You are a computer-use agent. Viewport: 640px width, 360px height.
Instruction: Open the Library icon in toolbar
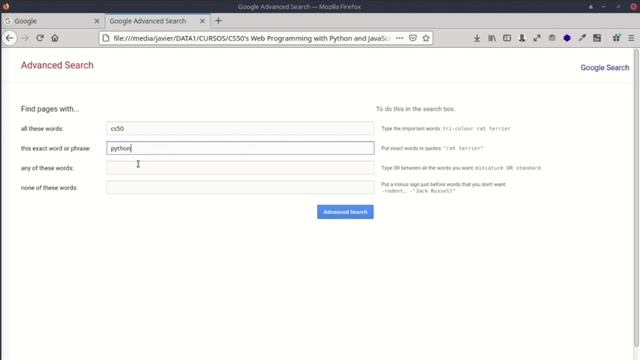coord(492,38)
